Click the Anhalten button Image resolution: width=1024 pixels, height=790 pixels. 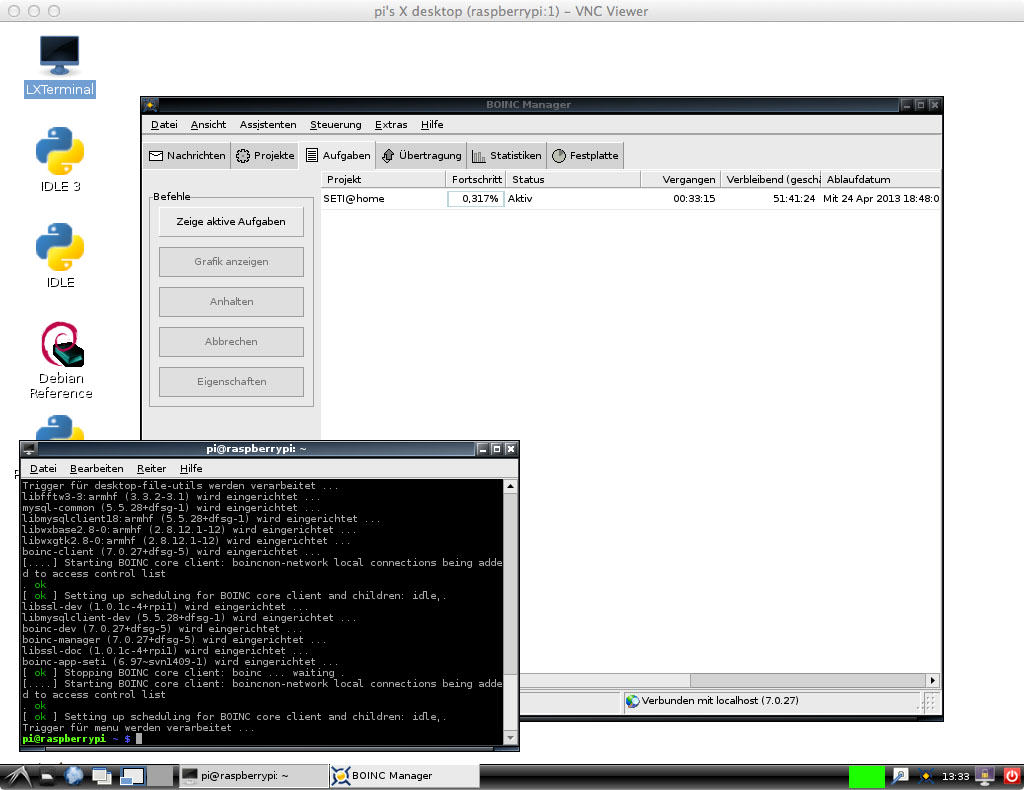click(231, 302)
